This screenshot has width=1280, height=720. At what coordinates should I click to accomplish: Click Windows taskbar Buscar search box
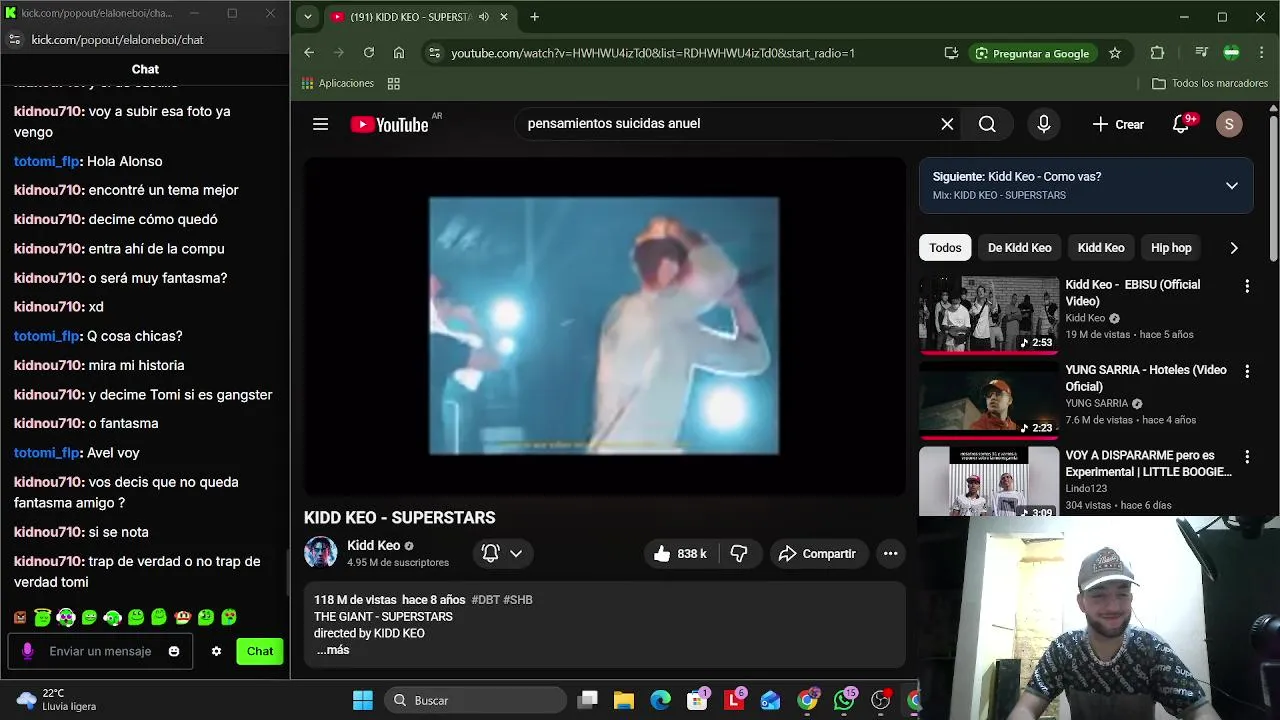pyautogui.click(x=475, y=700)
